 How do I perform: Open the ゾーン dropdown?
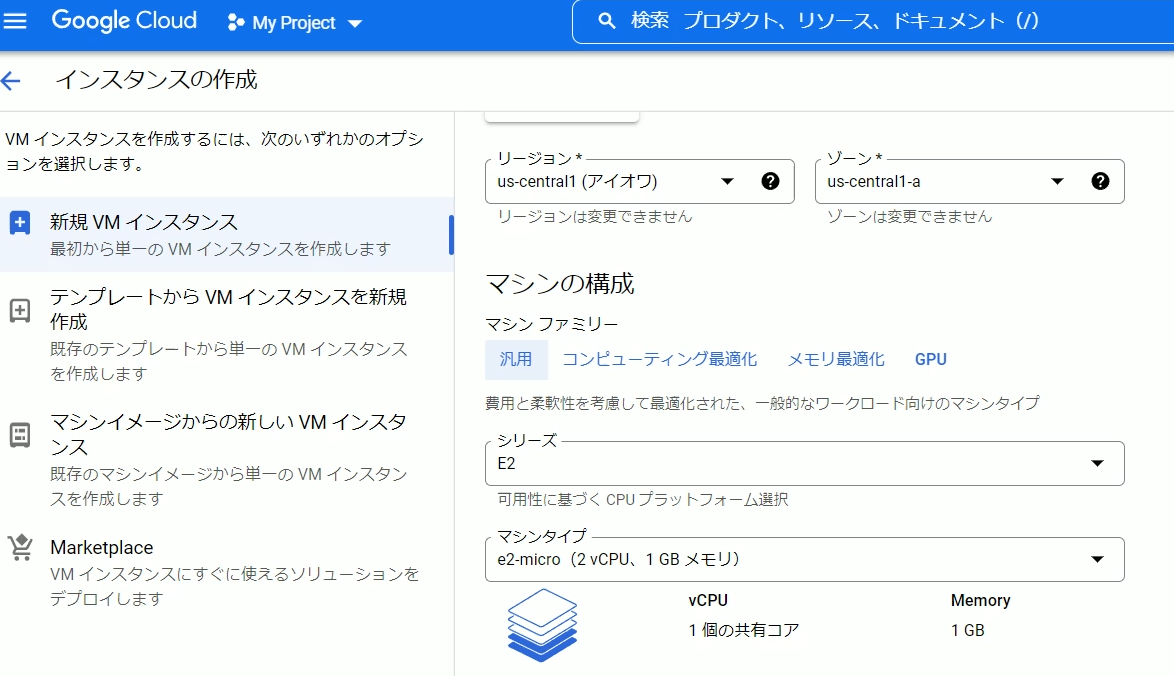pos(1057,181)
